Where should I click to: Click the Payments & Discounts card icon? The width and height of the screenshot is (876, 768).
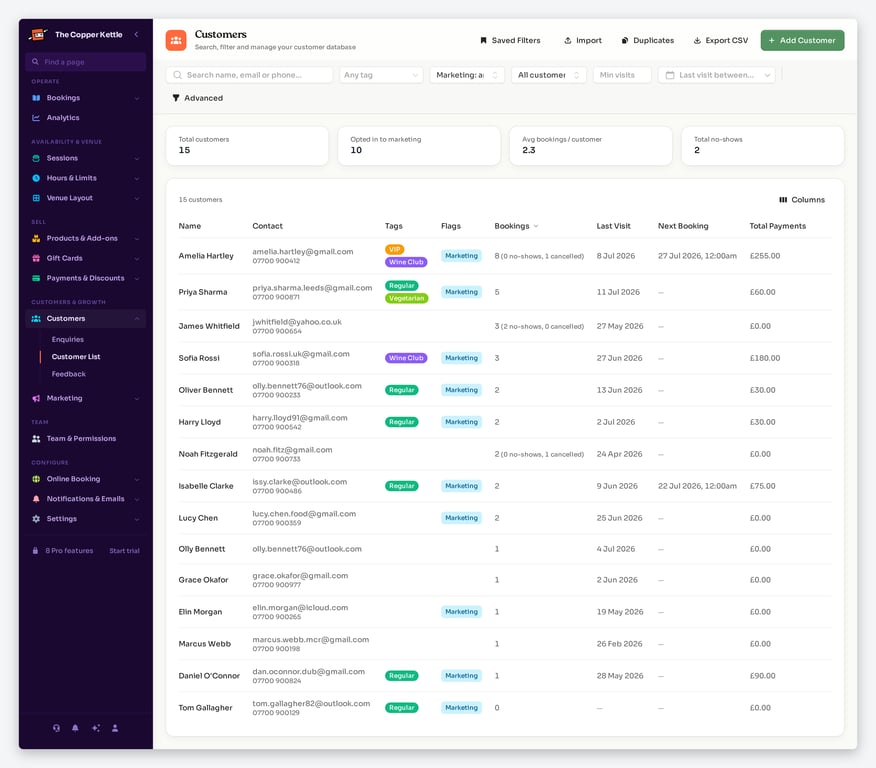pyautogui.click(x=36, y=278)
